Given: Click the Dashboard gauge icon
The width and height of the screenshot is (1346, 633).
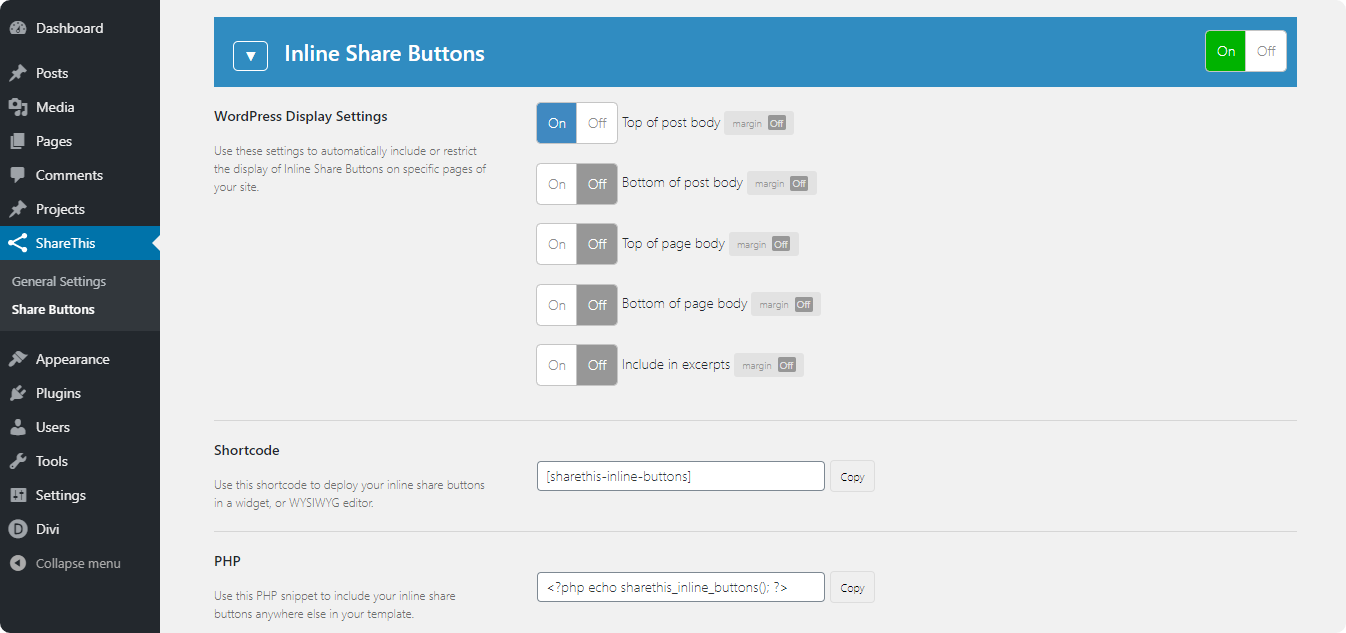Looking at the screenshot, I should tap(18, 29).
